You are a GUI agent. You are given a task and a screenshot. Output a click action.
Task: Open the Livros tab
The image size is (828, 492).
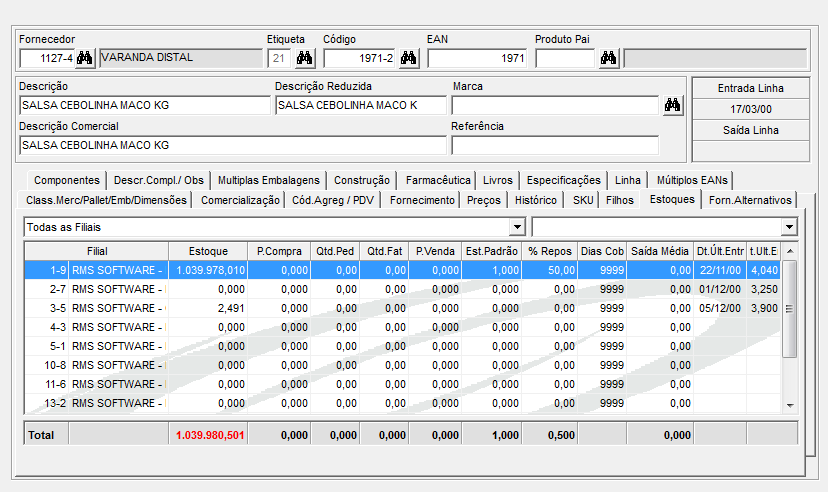pyautogui.click(x=497, y=181)
